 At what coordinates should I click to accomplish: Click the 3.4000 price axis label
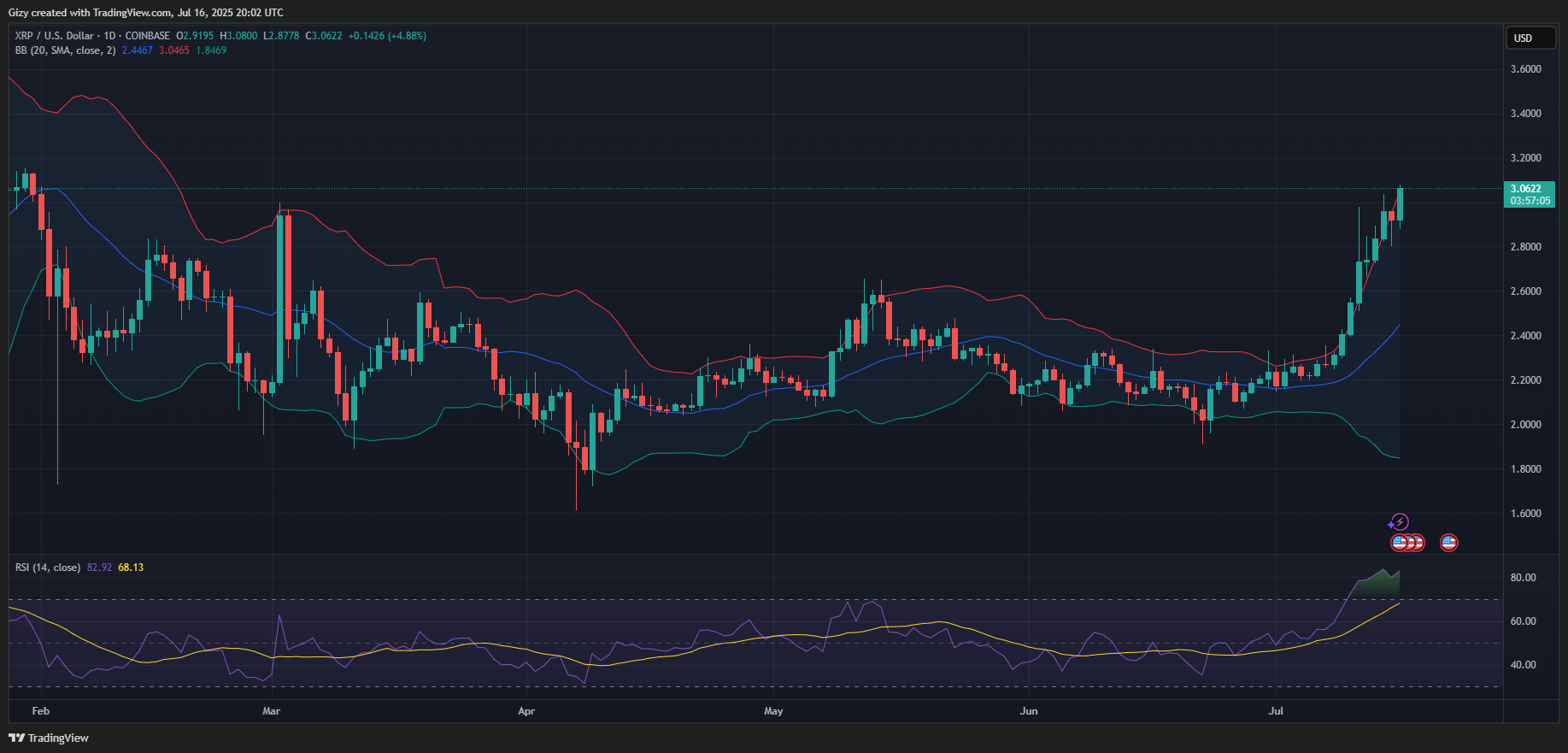[x=1526, y=114]
